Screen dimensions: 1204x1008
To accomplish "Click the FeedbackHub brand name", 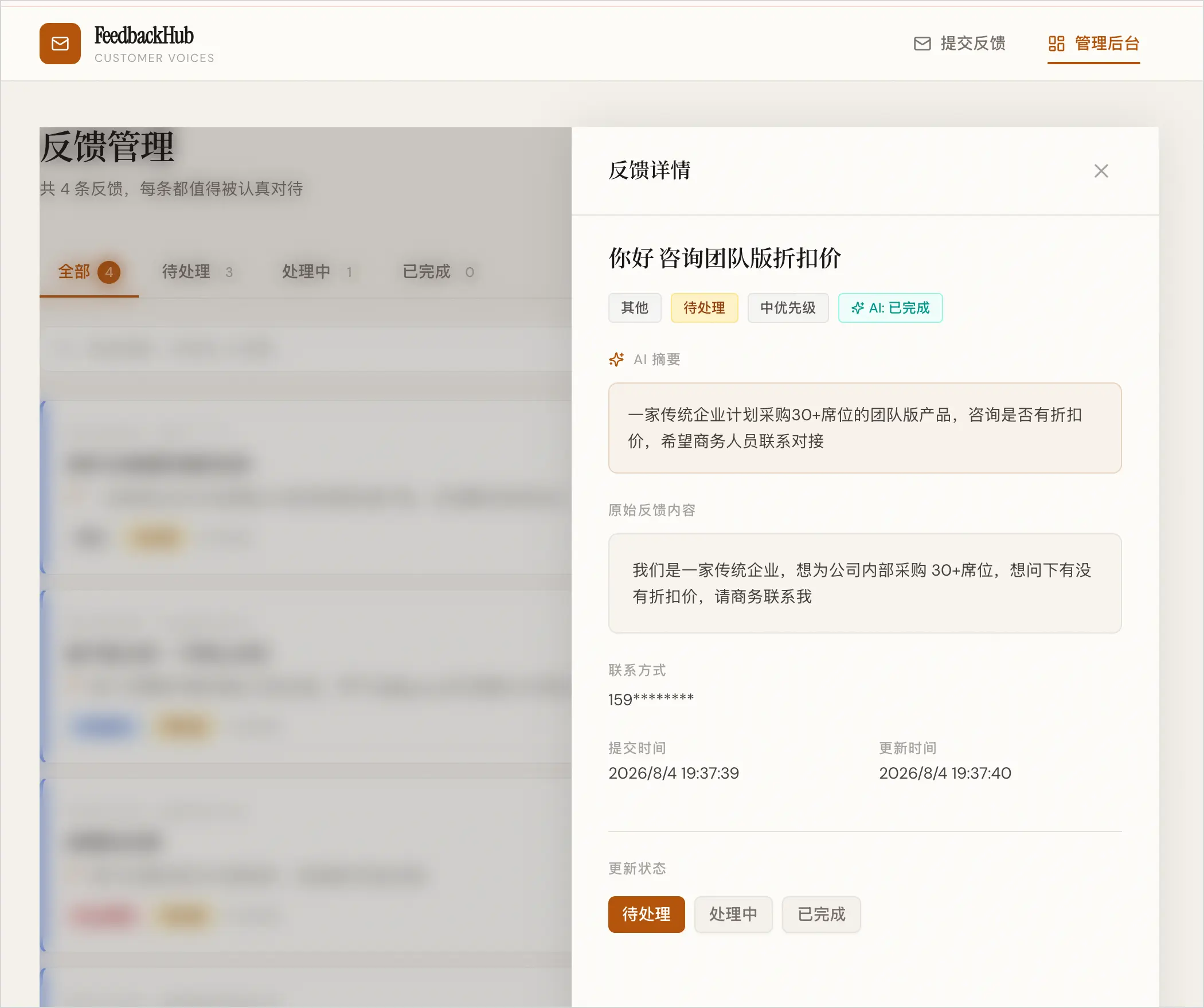I will coord(144,36).
